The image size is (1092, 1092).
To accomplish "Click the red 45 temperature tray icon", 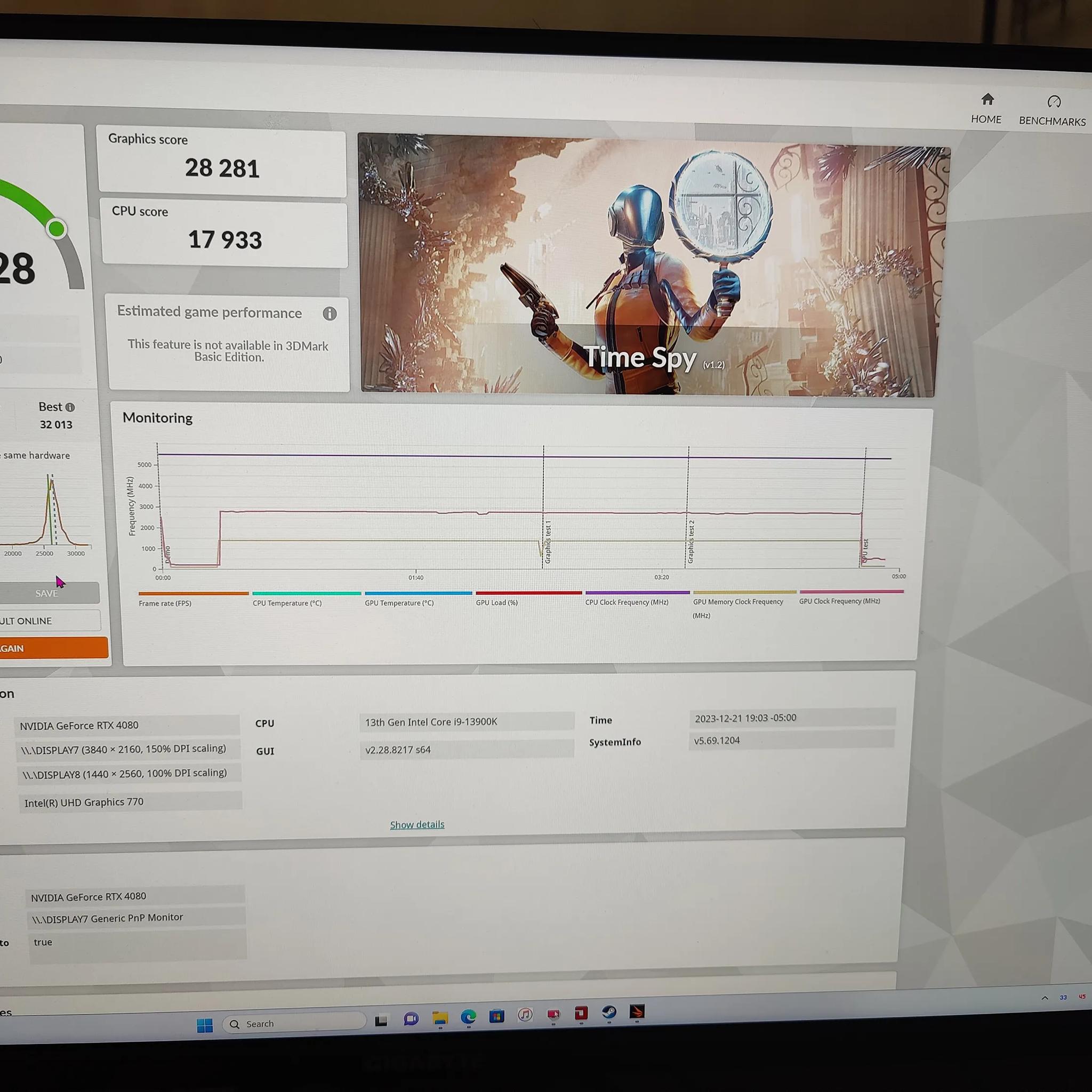I will click(x=1082, y=997).
